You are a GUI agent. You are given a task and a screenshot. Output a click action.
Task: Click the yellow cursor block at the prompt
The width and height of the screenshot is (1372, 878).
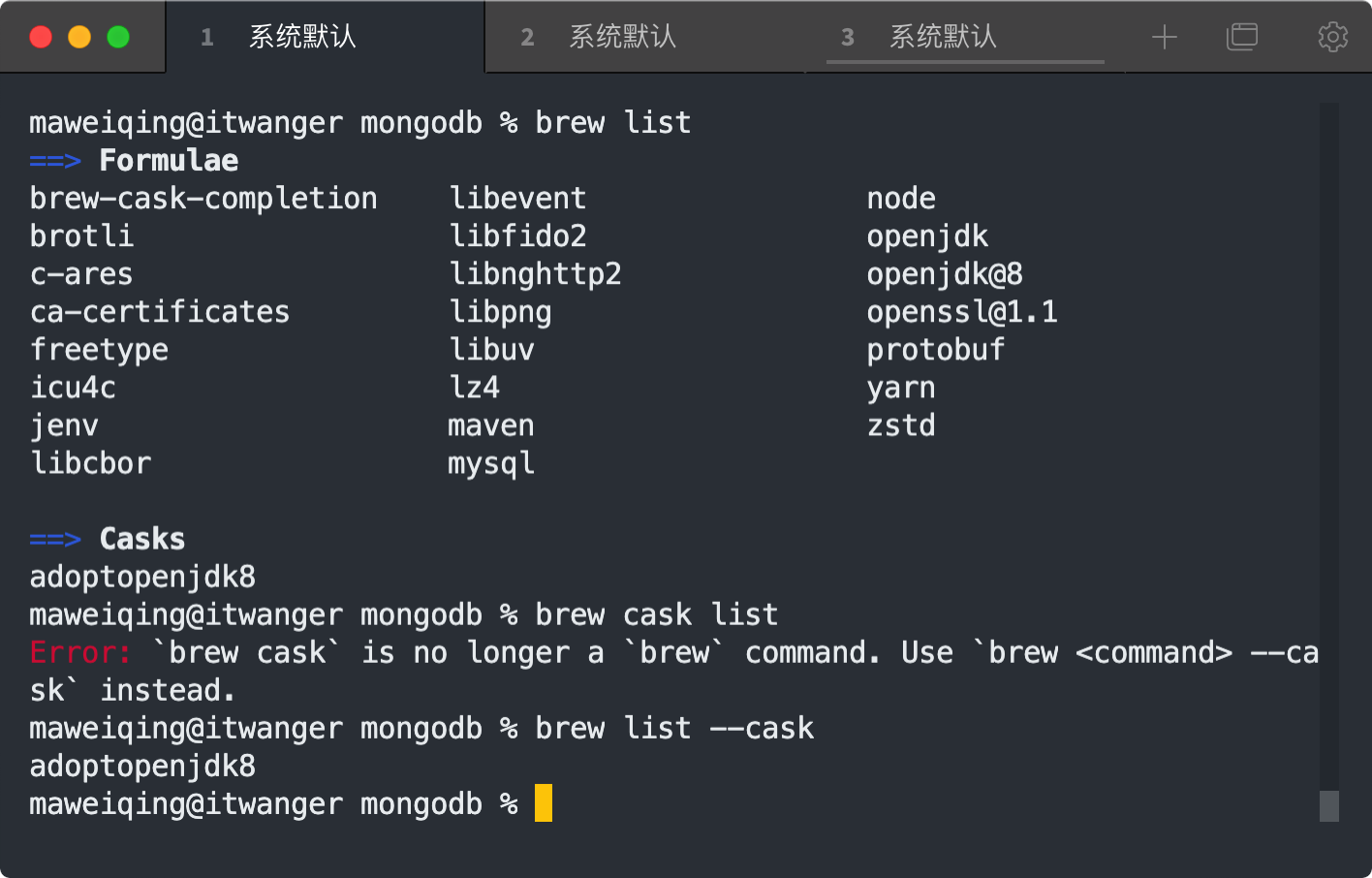544,803
